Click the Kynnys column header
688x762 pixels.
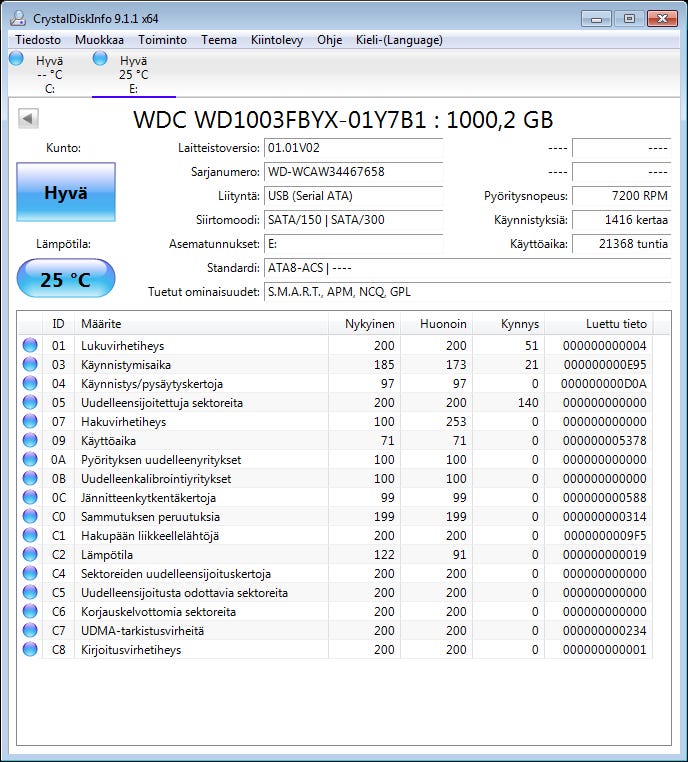(x=508, y=324)
